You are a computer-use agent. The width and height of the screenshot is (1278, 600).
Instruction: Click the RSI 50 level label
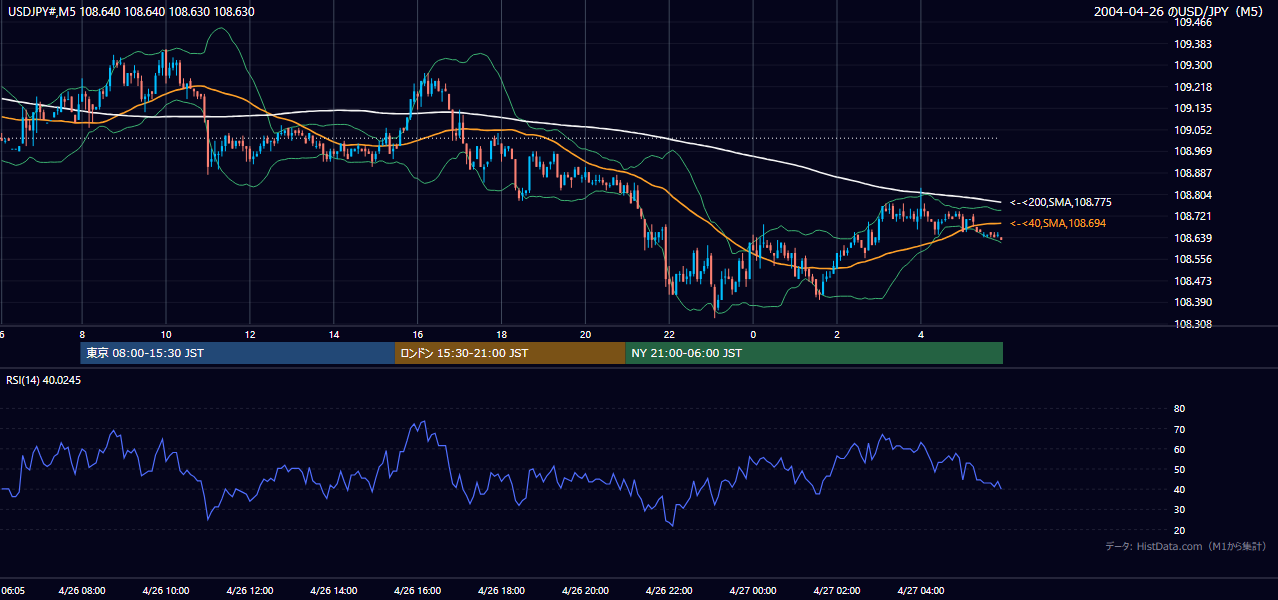(1179, 469)
